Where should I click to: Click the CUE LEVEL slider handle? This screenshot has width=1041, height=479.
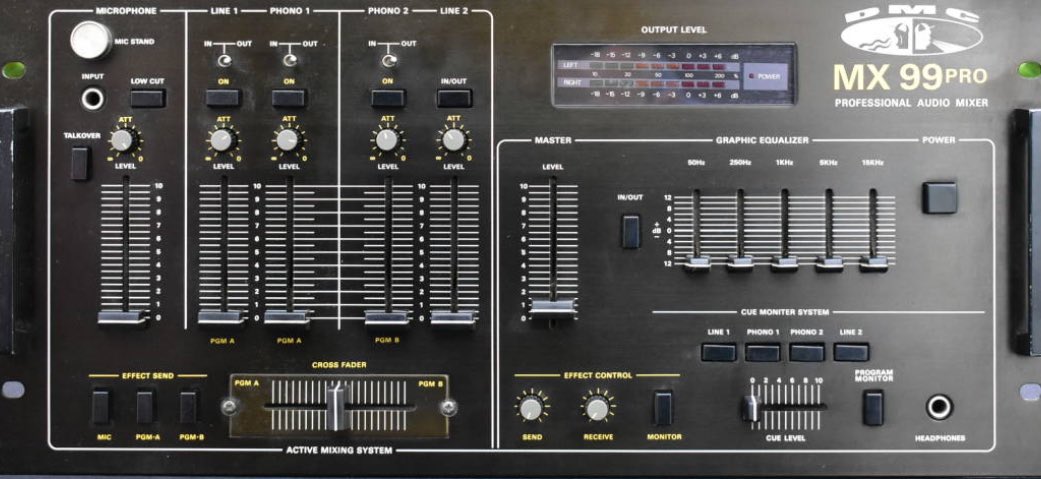[x=752, y=408]
